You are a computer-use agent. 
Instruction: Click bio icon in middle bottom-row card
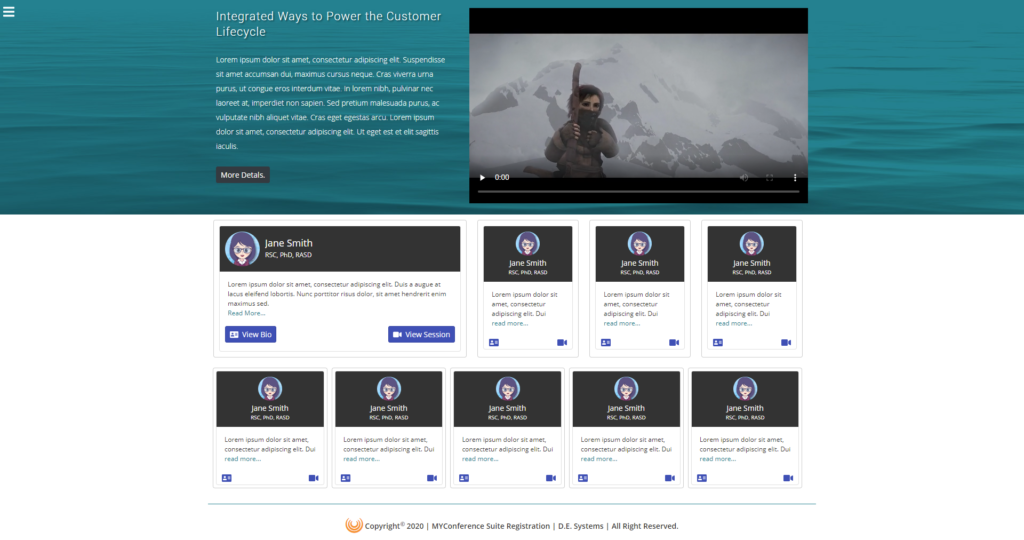464,478
